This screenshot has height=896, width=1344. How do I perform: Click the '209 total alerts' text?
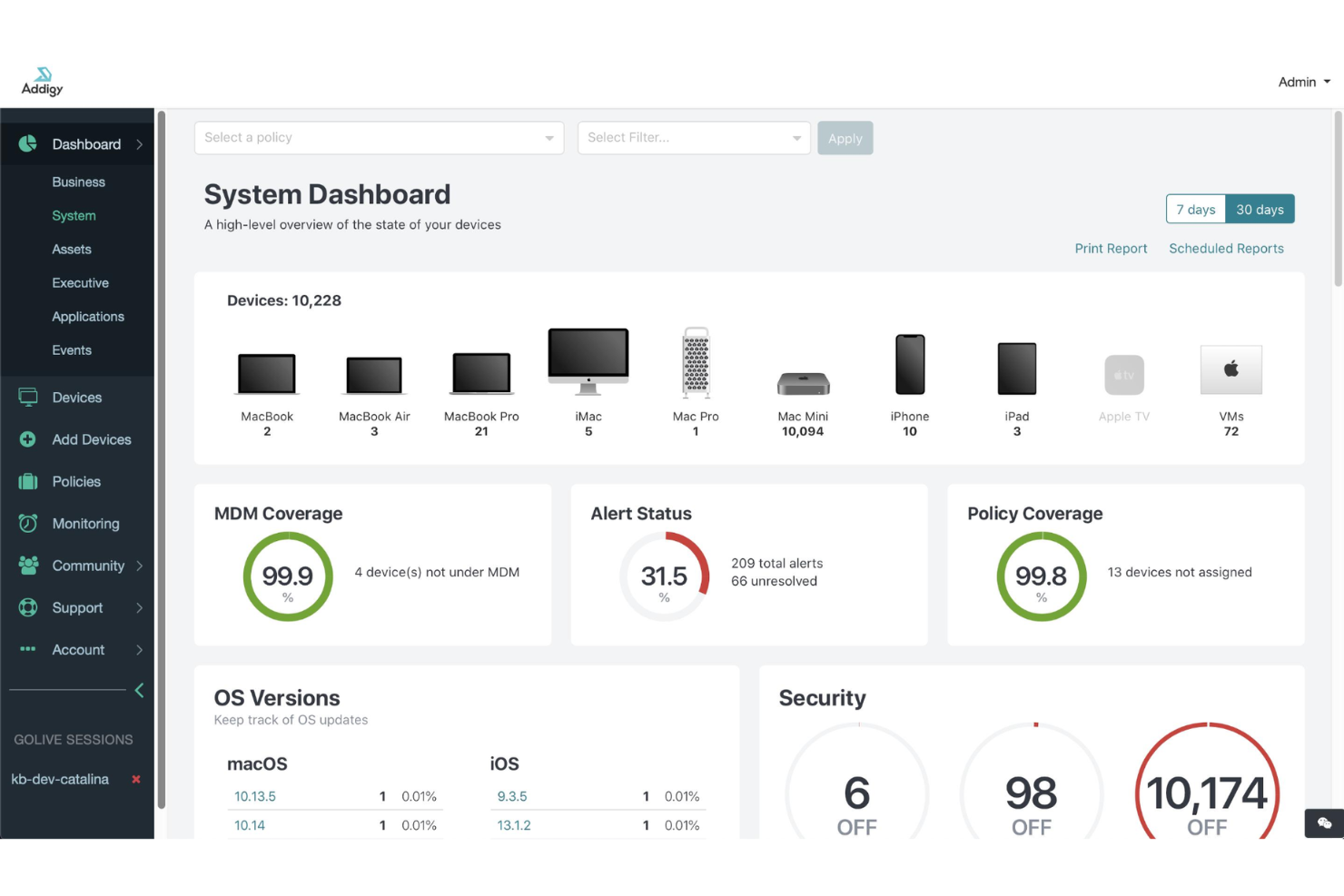(777, 563)
